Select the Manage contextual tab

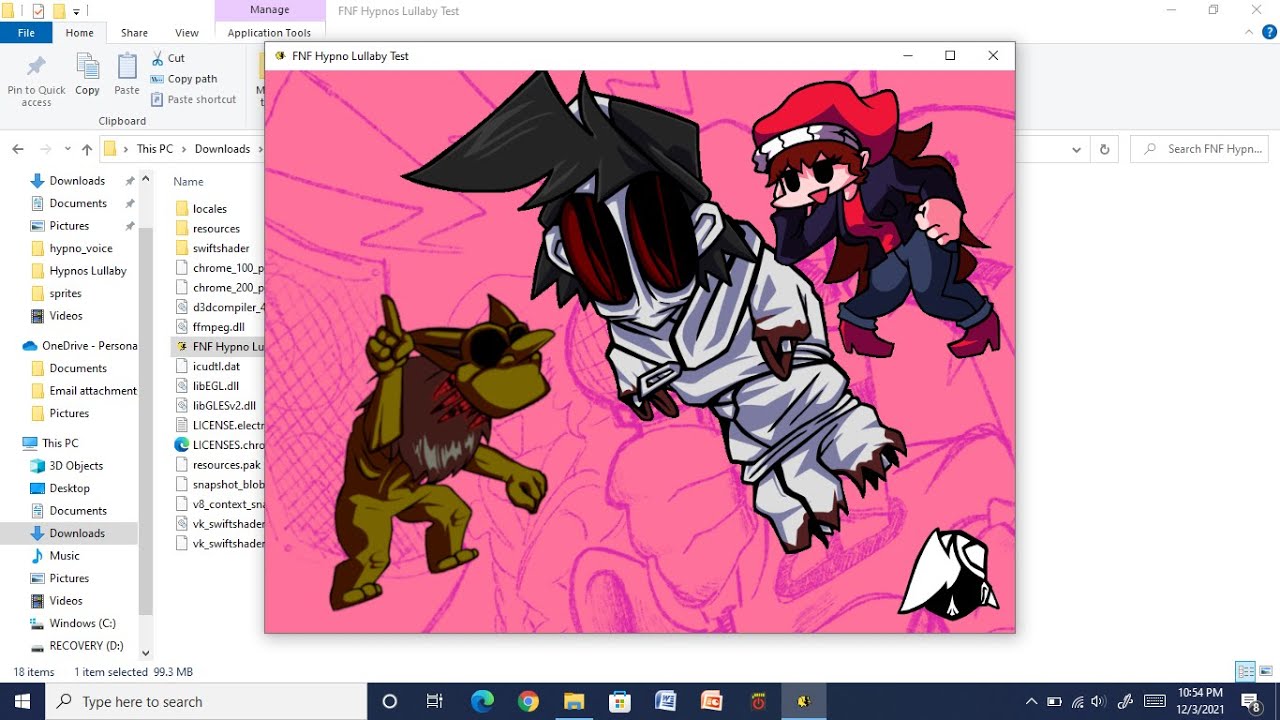point(269,10)
